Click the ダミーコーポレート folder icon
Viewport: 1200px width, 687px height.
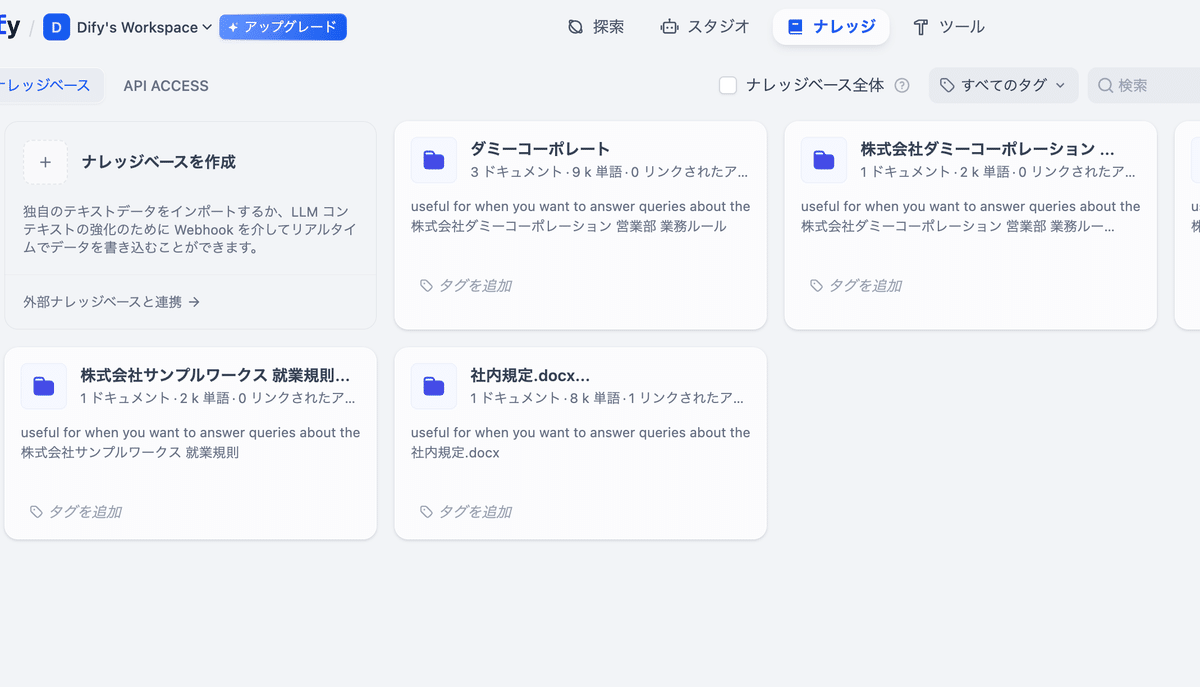click(433, 159)
